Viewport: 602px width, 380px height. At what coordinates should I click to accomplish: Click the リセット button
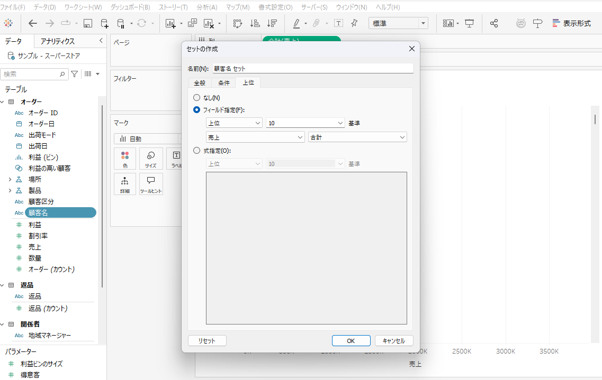click(207, 340)
